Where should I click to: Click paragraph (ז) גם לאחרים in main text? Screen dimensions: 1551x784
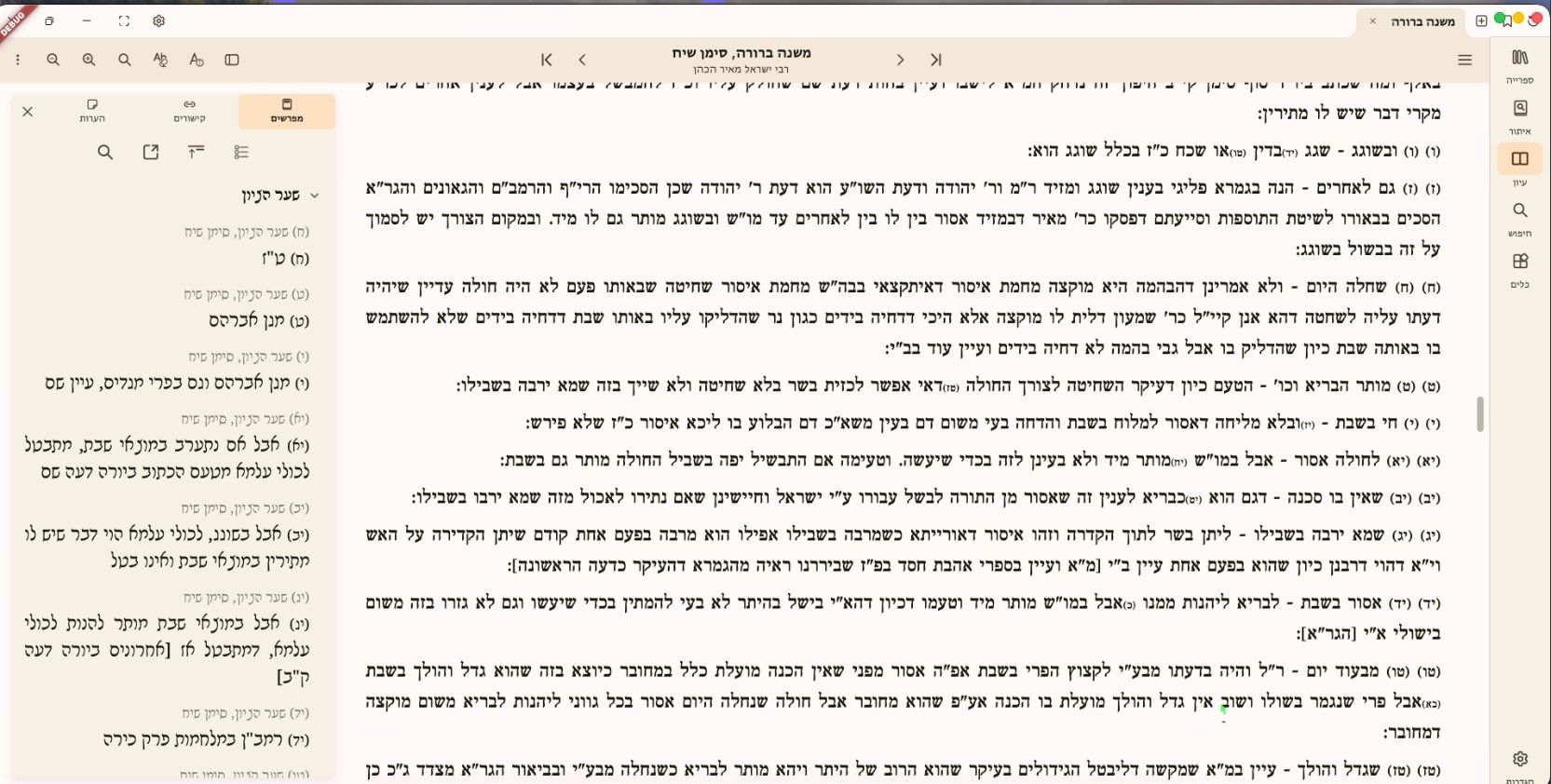coord(903,218)
